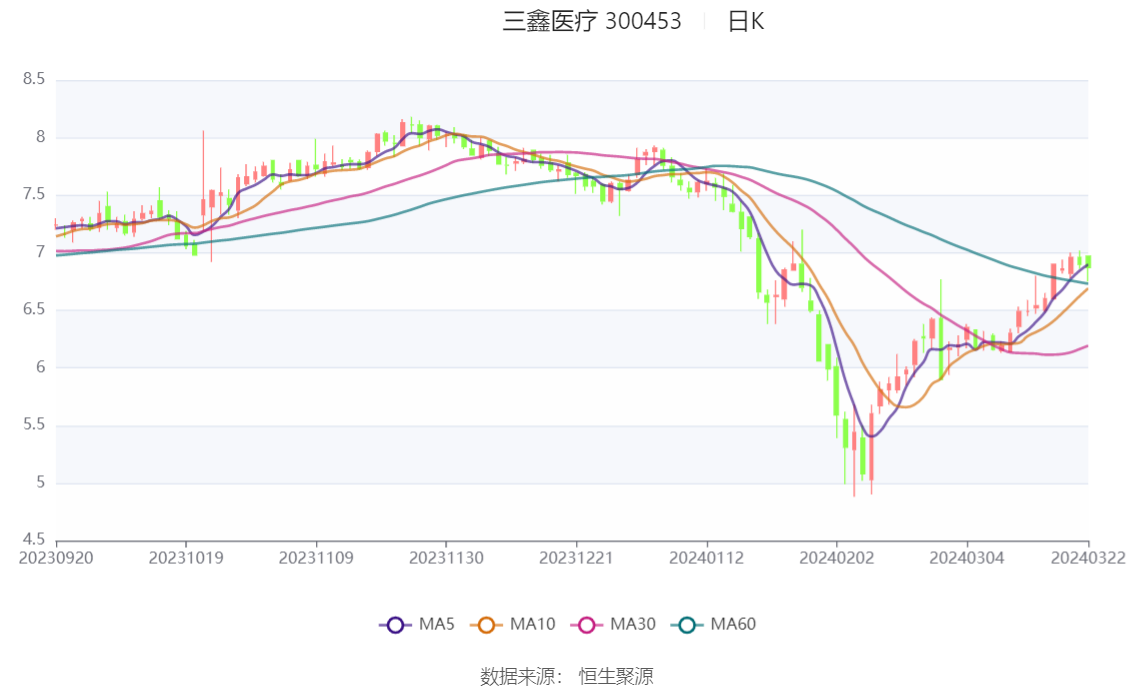The image size is (1134, 689).
Task: Click the 日K label in title
Action: [746, 21]
